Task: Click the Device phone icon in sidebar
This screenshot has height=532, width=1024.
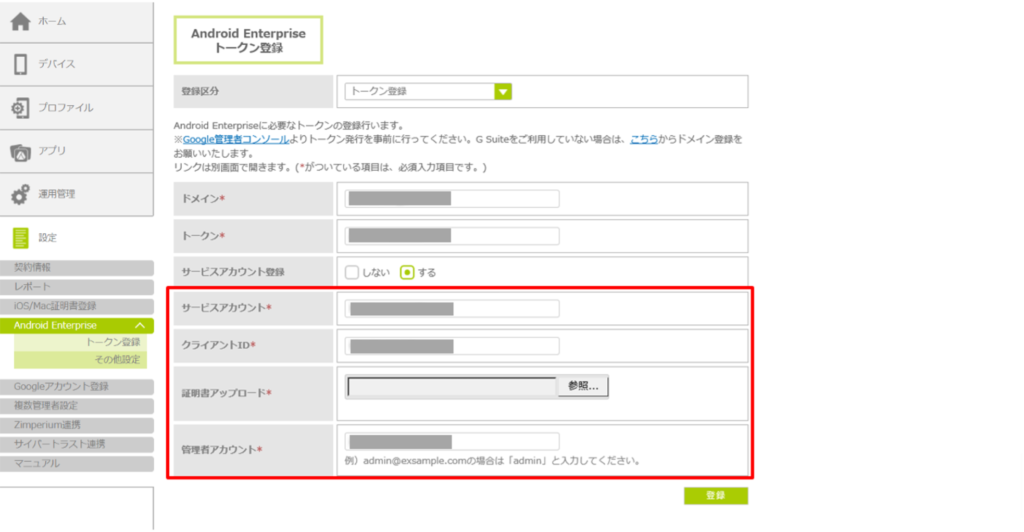Action: 20,64
